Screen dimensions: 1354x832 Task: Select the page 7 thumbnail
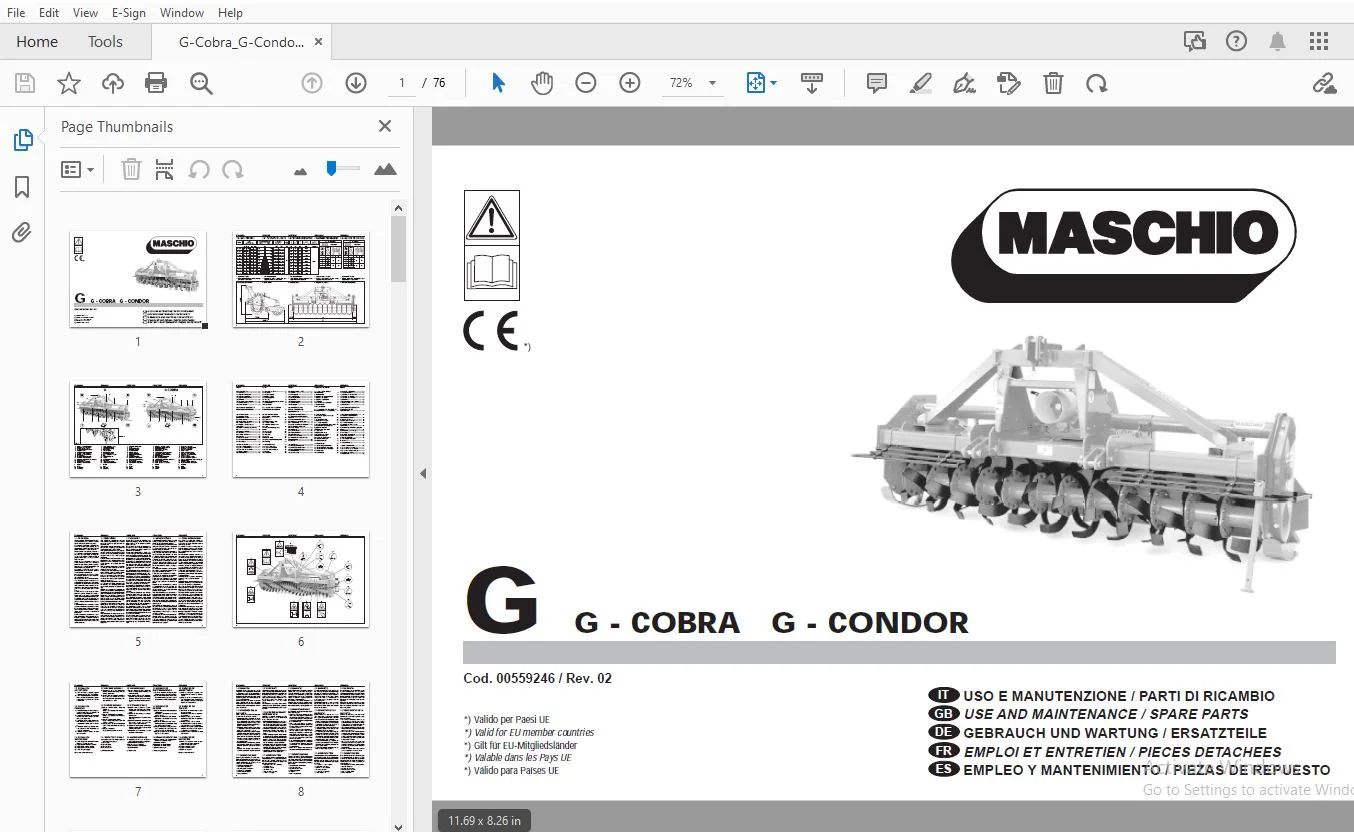click(x=138, y=729)
